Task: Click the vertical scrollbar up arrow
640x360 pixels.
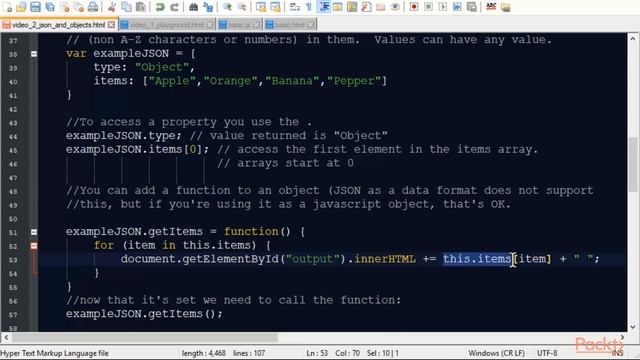Action: coord(633,39)
